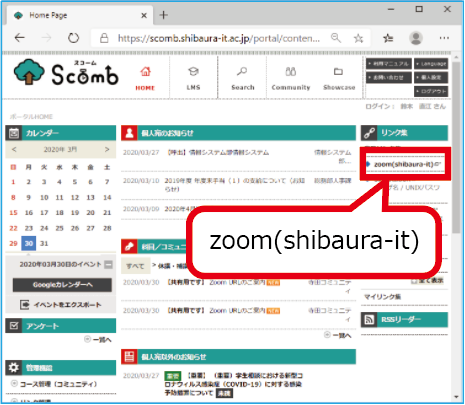Collapse the 2020年03月30日のイベント section
This screenshot has height=405, width=465.
coord(108,265)
